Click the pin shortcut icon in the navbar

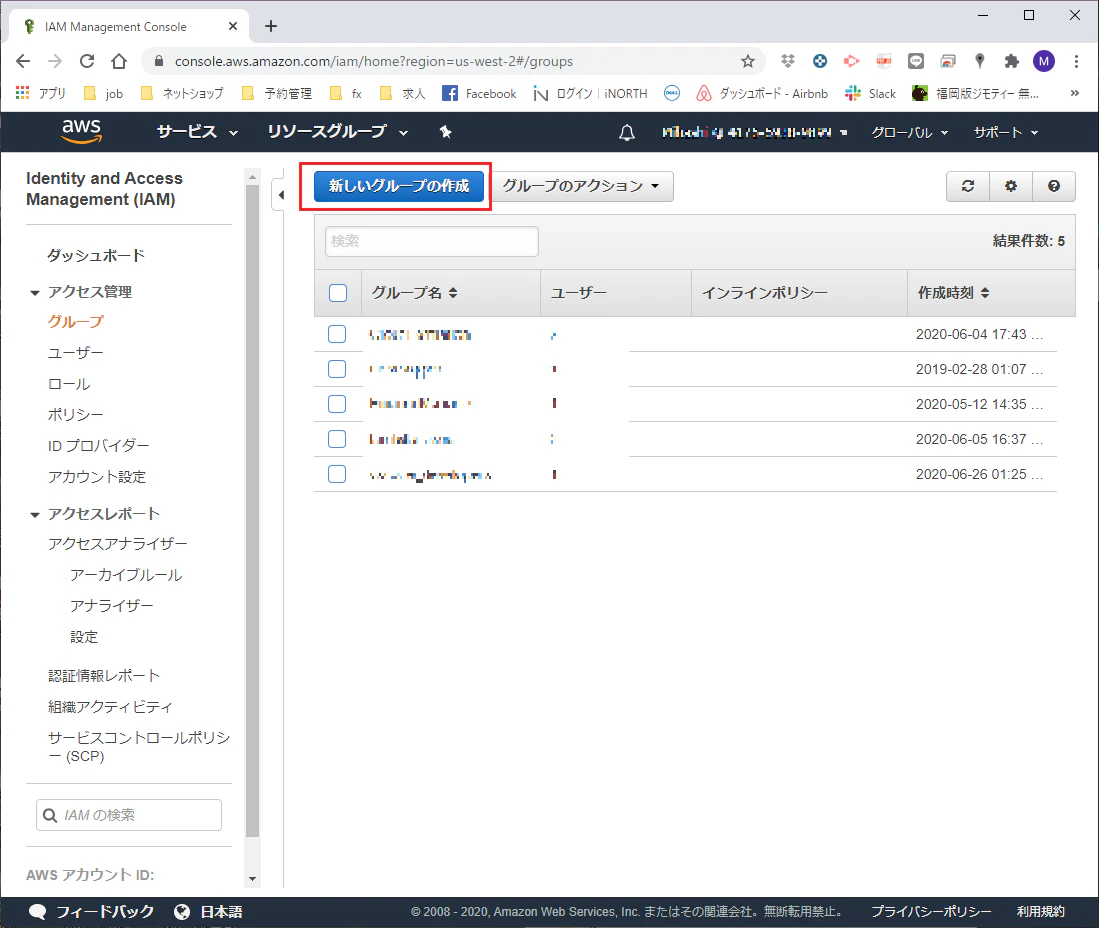446,132
